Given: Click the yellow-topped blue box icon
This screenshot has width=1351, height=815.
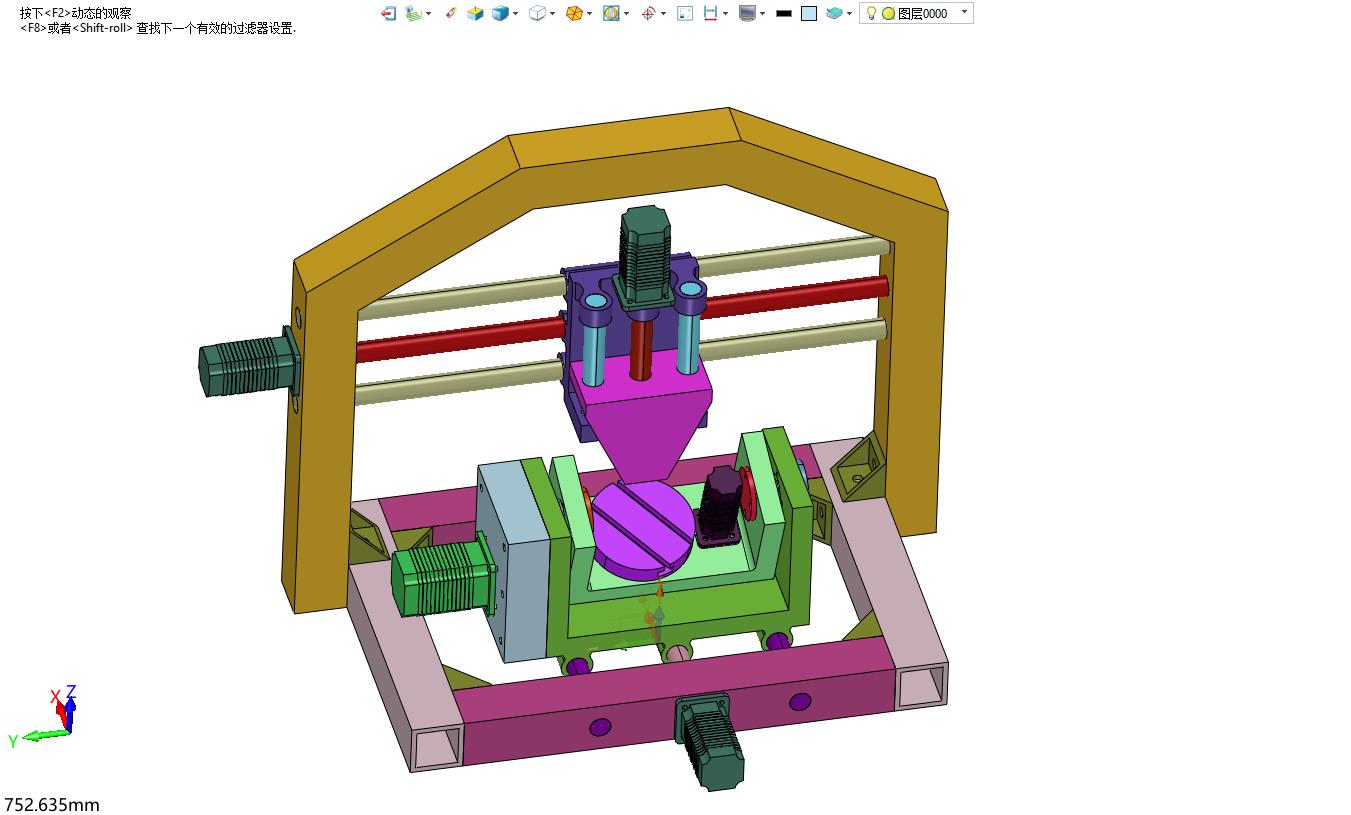Looking at the screenshot, I should coord(476,13).
